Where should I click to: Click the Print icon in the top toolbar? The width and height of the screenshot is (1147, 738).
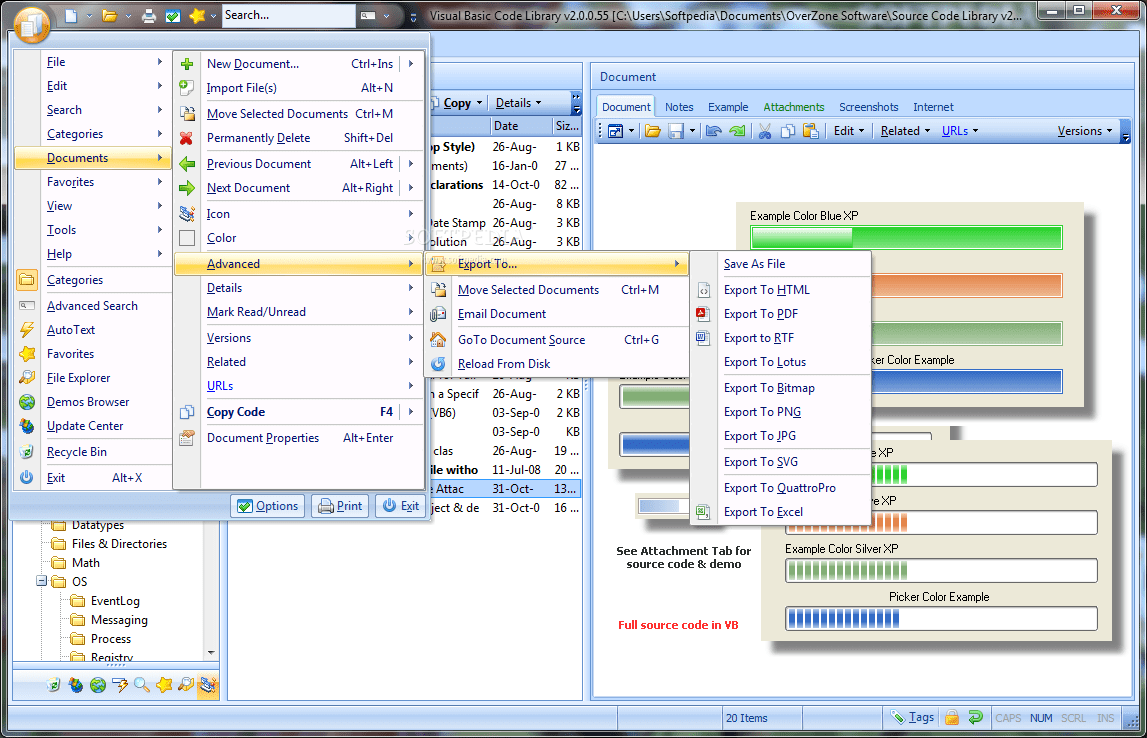148,15
